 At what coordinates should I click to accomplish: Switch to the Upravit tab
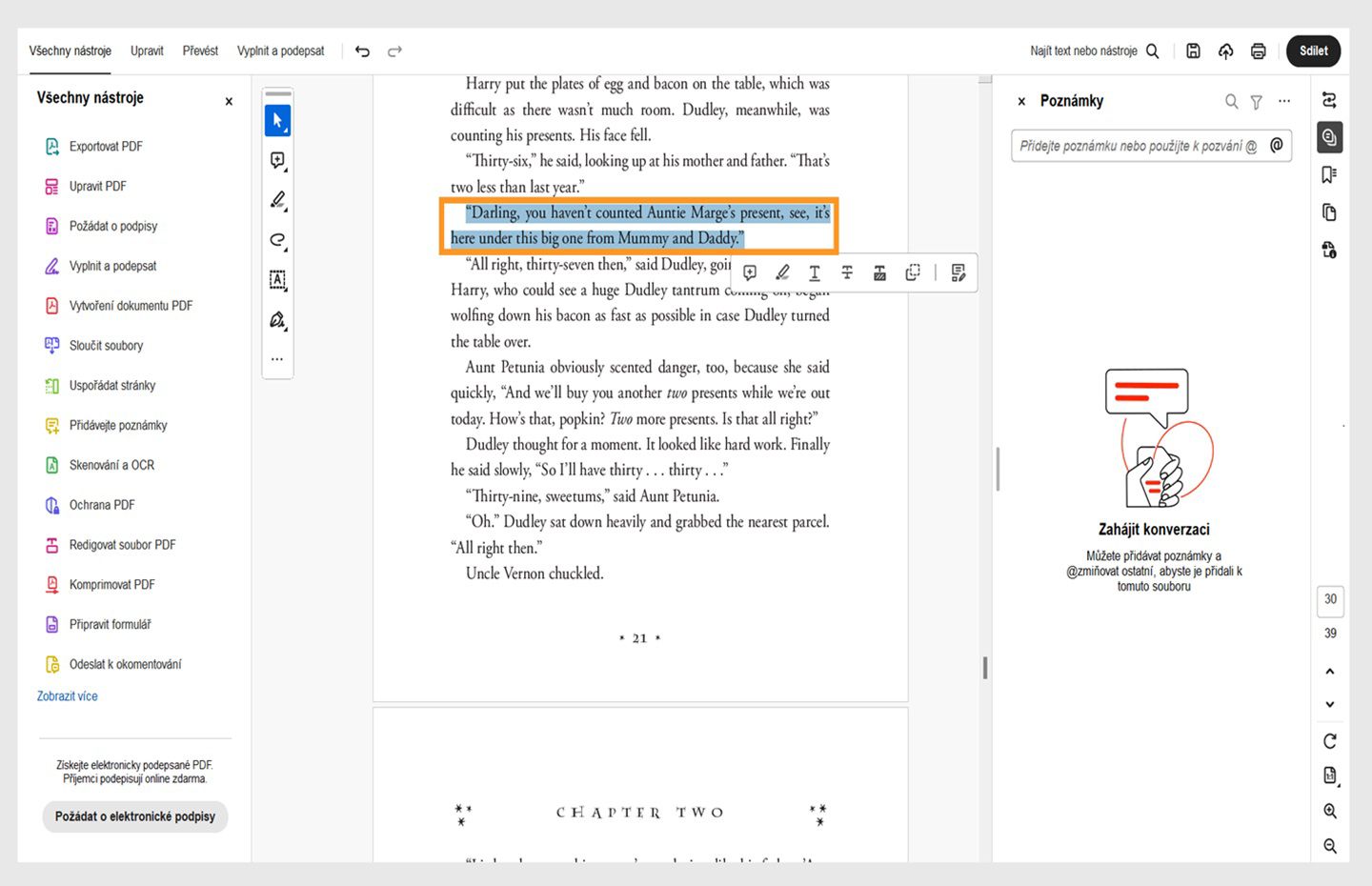(x=147, y=50)
